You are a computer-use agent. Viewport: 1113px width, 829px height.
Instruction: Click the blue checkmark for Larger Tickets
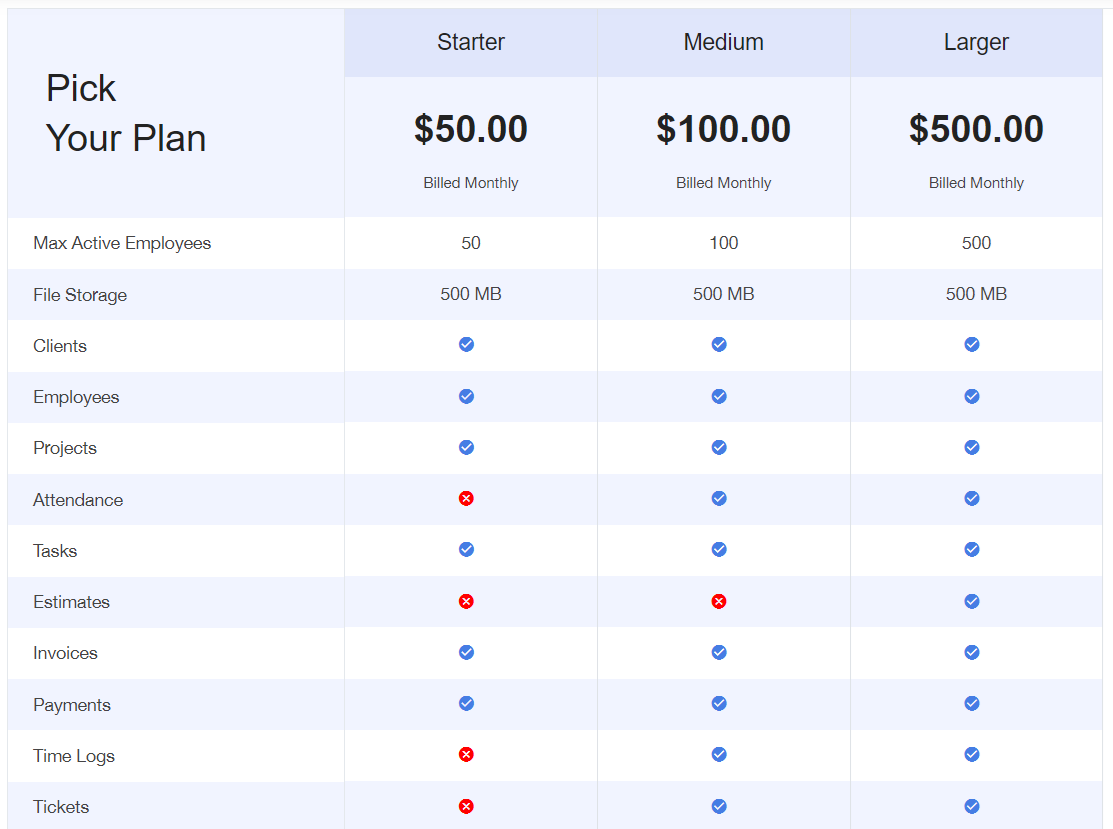coord(972,806)
